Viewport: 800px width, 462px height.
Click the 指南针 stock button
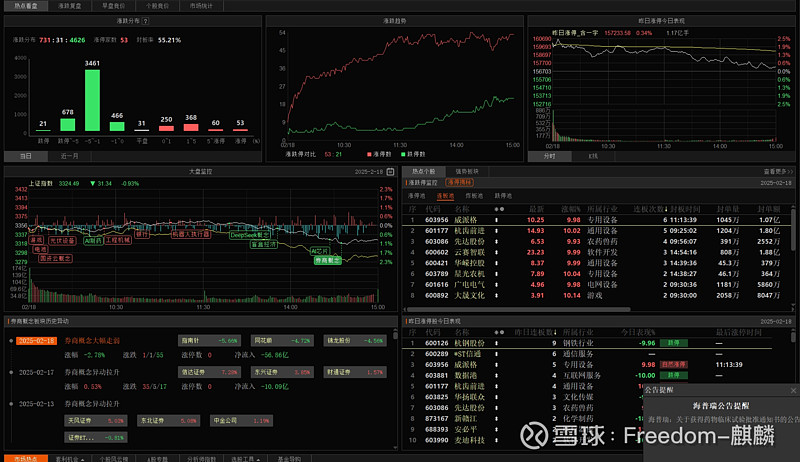pyautogui.click(x=209, y=341)
